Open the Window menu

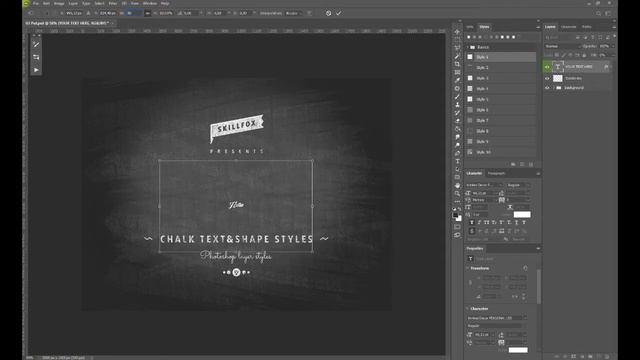[x=150, y=3]
